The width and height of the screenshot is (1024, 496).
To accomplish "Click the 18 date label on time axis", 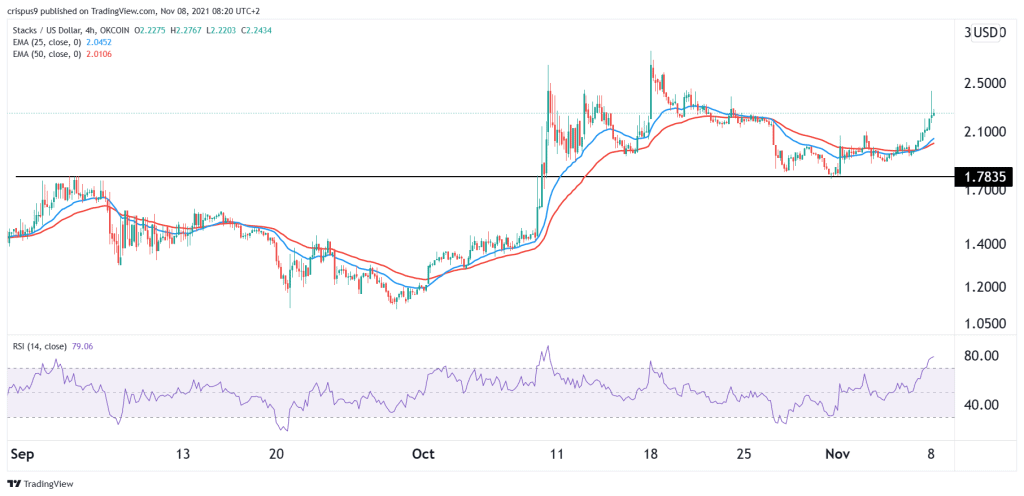I will [649, 454].
